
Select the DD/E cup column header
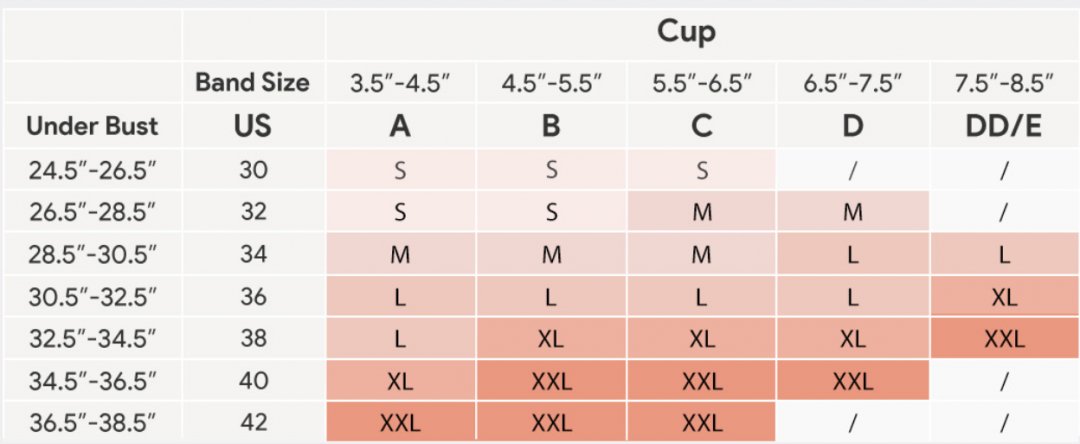click(1003, 127)
